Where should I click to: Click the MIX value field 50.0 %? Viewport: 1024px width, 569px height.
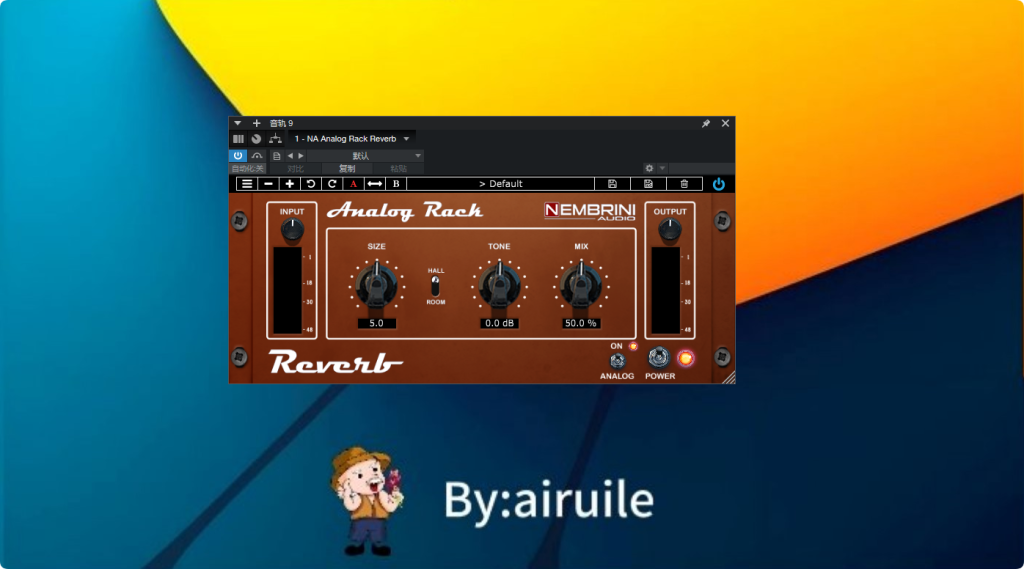[x=581, y=323]
